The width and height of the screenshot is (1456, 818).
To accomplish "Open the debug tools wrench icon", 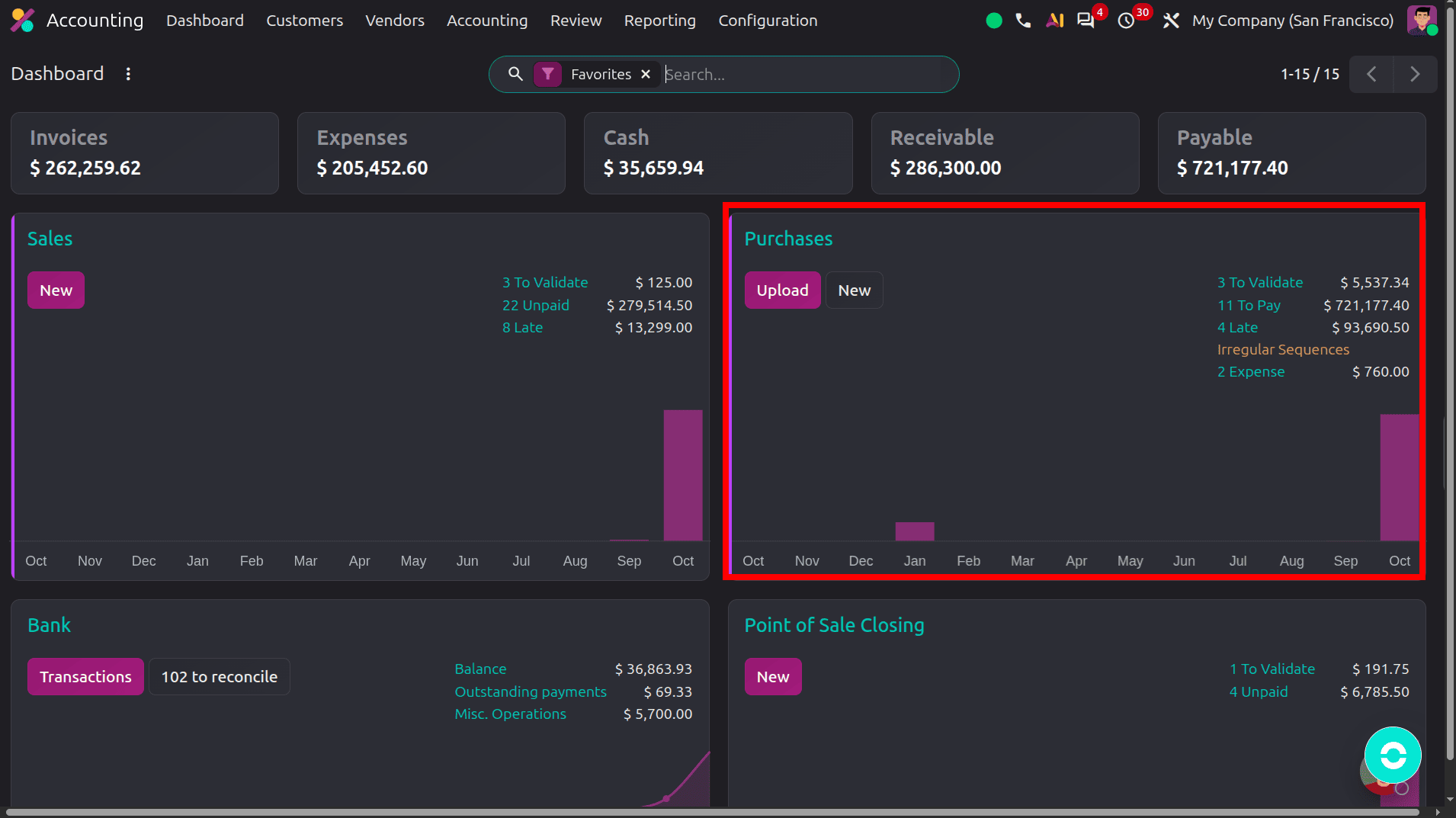I will tap(1171, 21).
